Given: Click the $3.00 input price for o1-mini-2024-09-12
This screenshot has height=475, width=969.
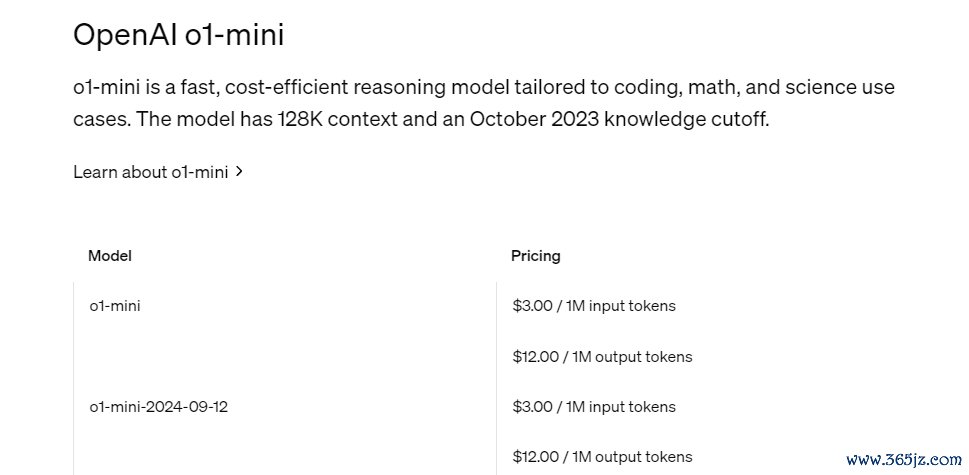Looking at the screenshot, I should (x=594, y=407).
